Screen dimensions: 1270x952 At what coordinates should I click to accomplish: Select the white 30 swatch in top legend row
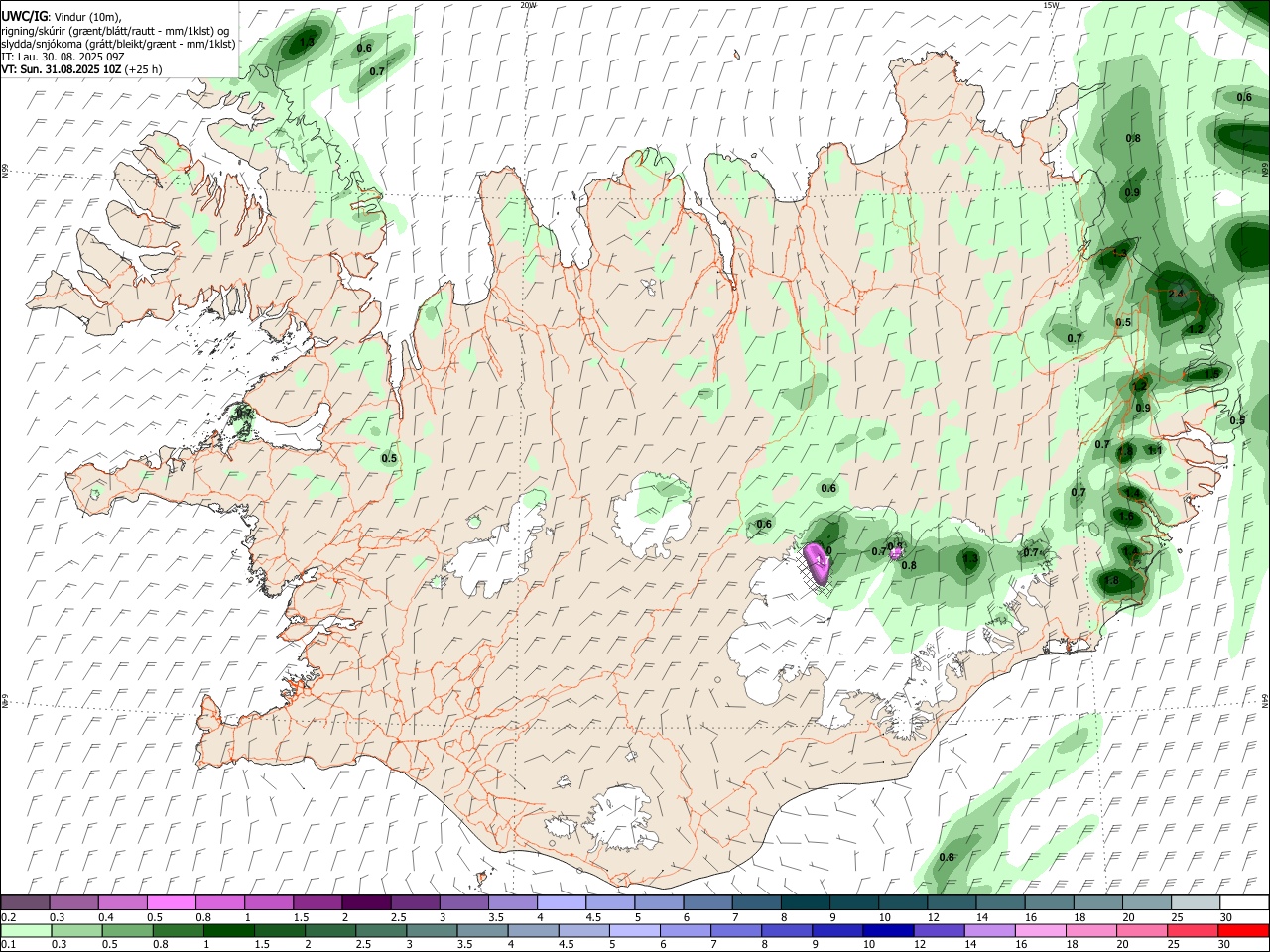click(x=1243, y=902)
